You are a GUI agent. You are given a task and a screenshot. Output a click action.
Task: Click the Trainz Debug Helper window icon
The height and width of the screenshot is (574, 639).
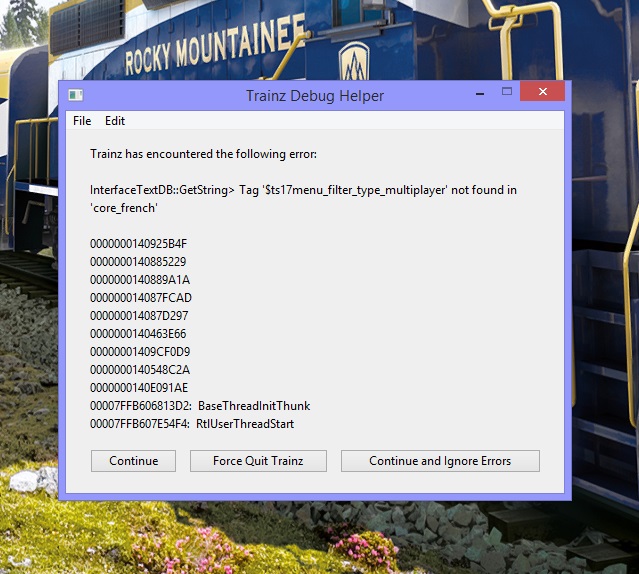75,95
